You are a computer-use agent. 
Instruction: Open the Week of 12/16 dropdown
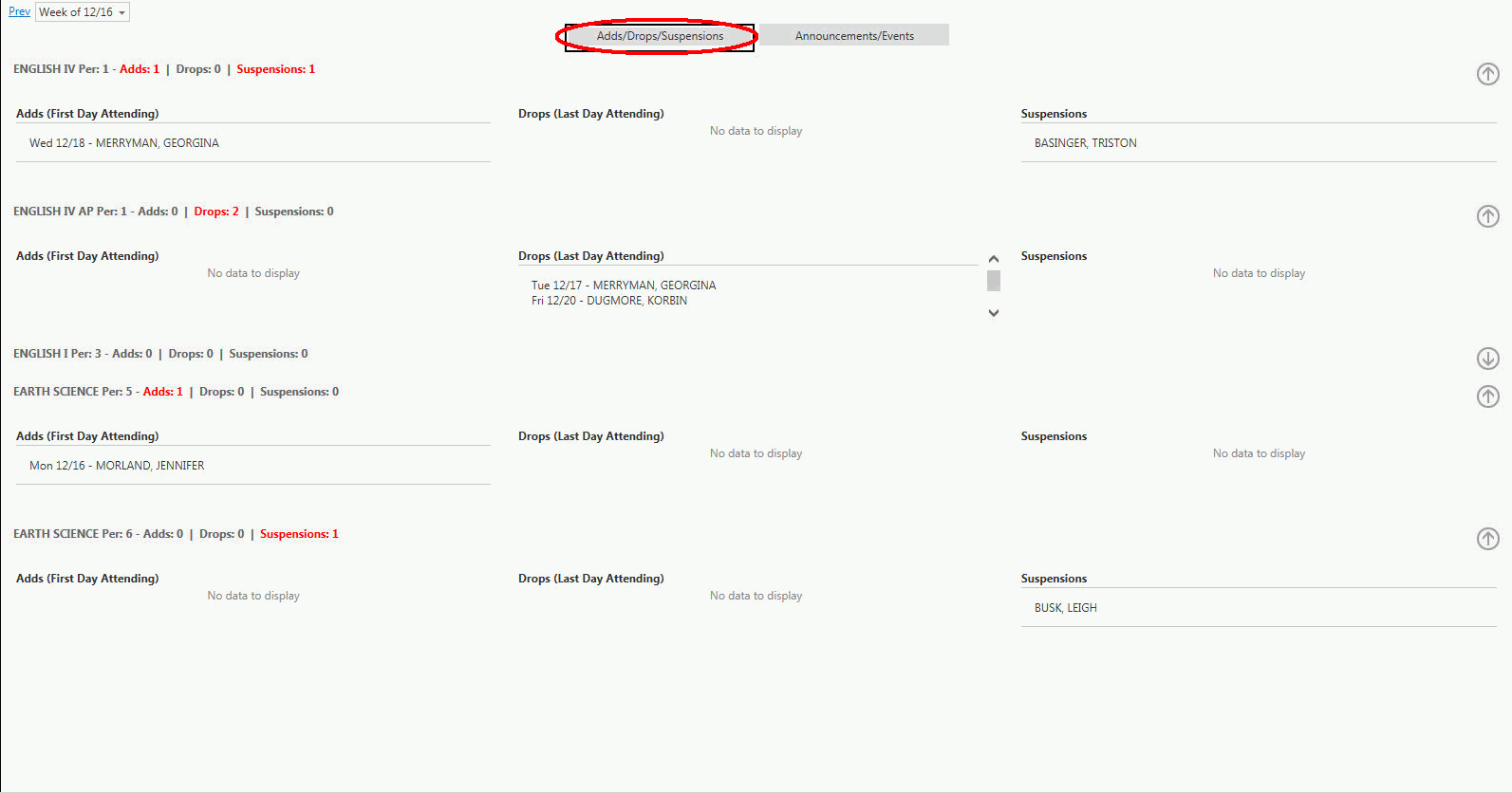[x=83, y=12]
